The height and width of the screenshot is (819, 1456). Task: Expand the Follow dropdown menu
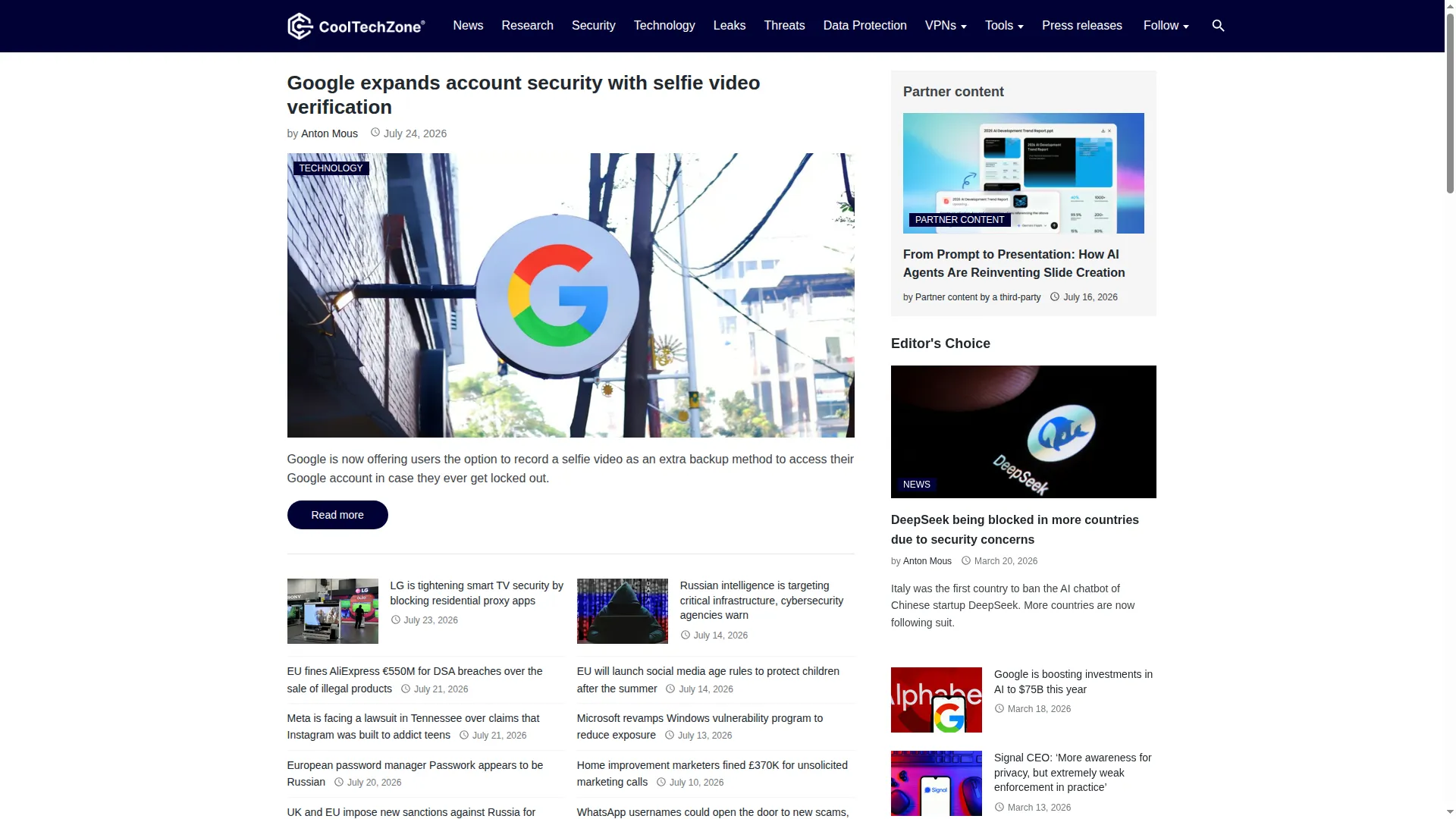coord(1166,26)
